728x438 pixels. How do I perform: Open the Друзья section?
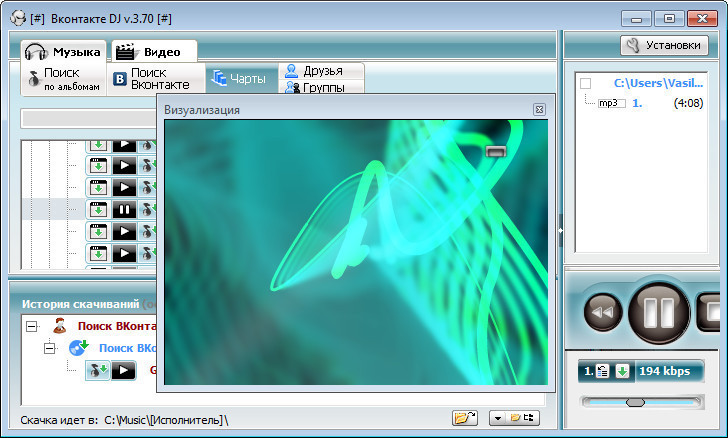[x=321, y=71]
